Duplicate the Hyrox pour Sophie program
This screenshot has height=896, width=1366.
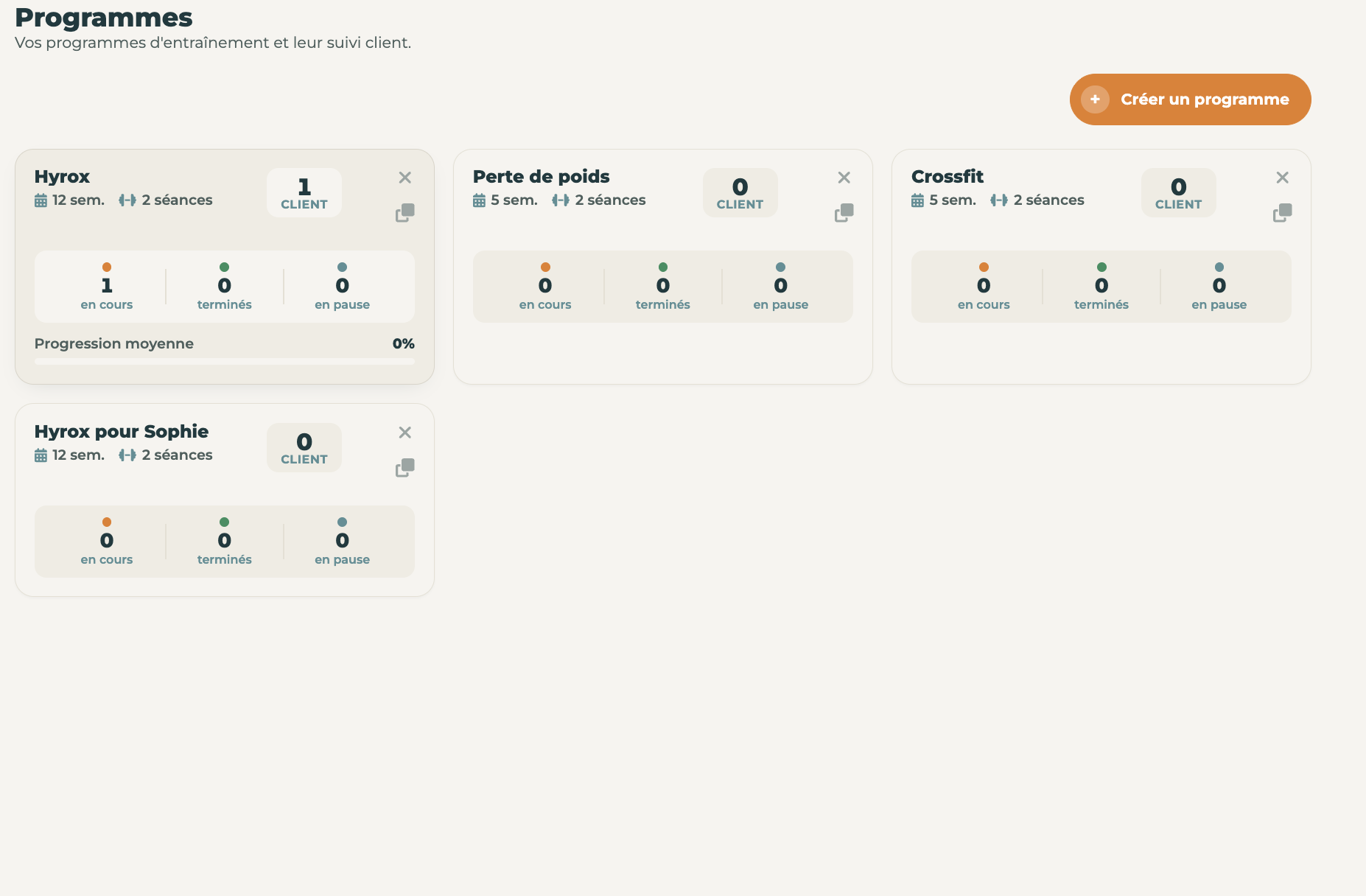[404, 468]
